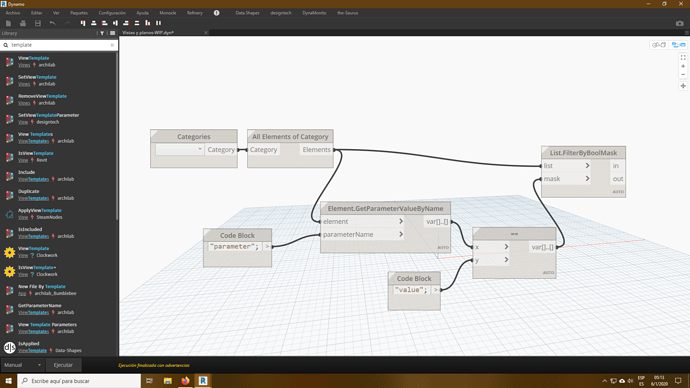Click the Save toolbar icon
This screenshot has height=388, width=690.
(x=37, y=23)
